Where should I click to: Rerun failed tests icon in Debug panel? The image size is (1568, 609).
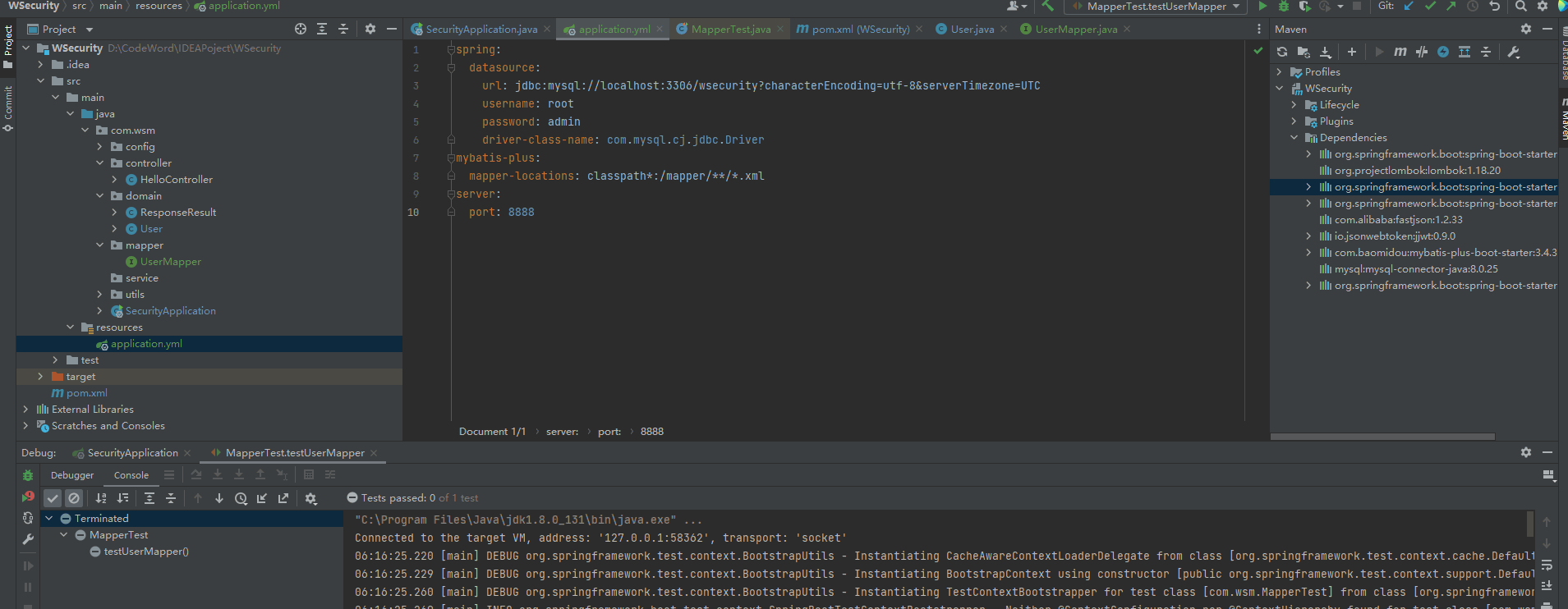[x=28, y=497]
